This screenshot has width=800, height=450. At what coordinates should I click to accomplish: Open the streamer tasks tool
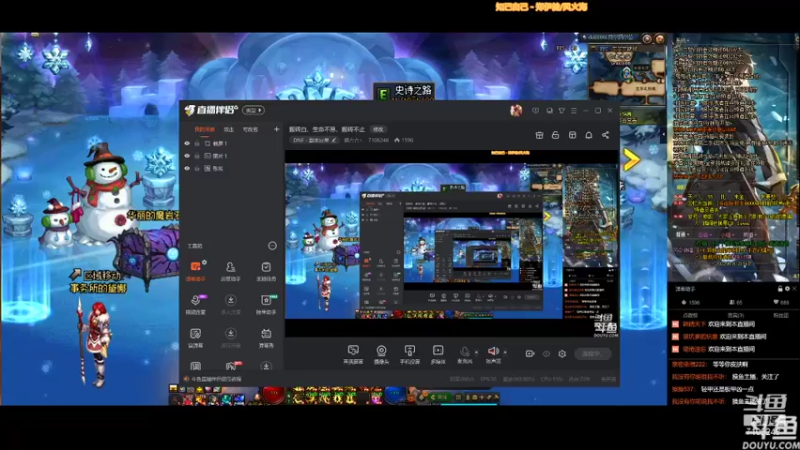266,271
